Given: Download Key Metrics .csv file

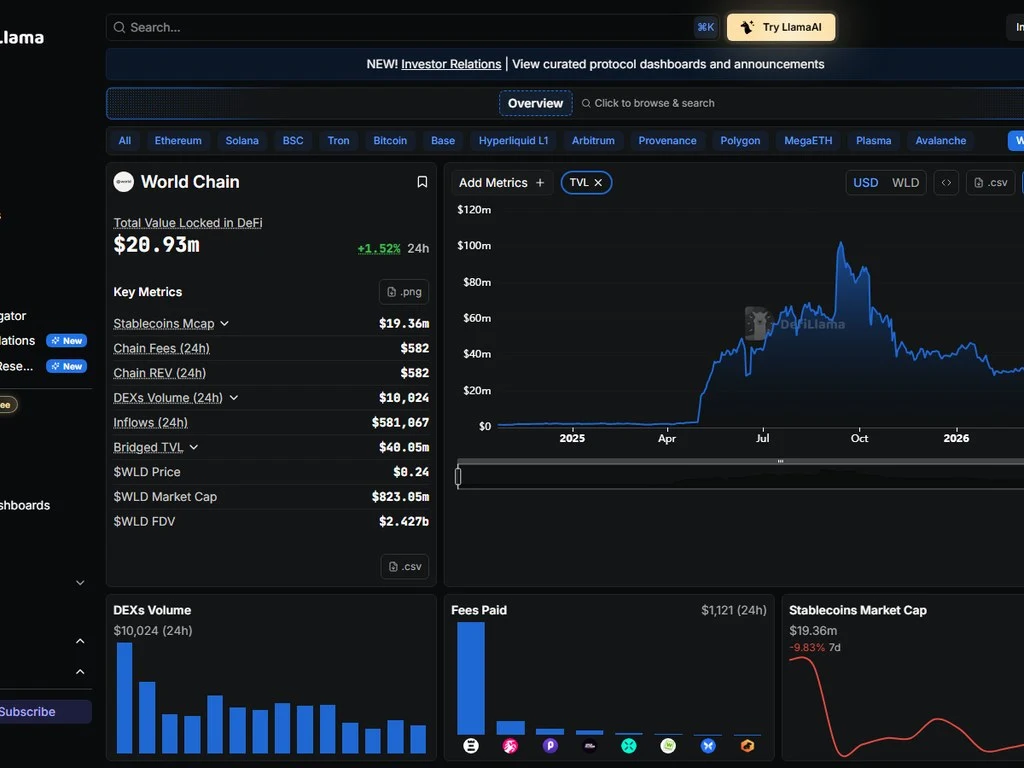Looking at the screenshot, I should [405, 566].
